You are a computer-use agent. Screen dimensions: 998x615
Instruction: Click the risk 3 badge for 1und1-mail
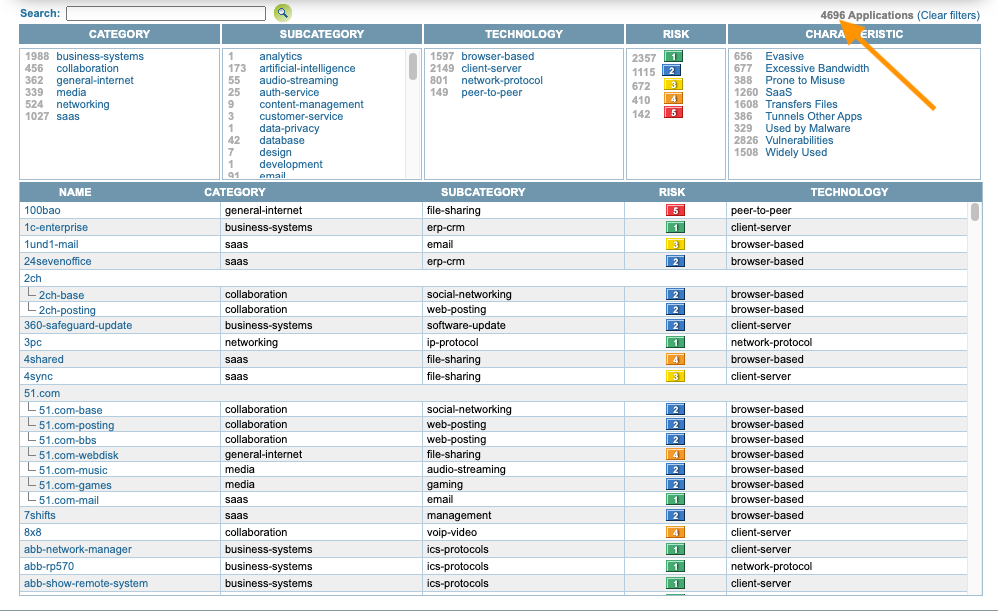tap(675, 244)
